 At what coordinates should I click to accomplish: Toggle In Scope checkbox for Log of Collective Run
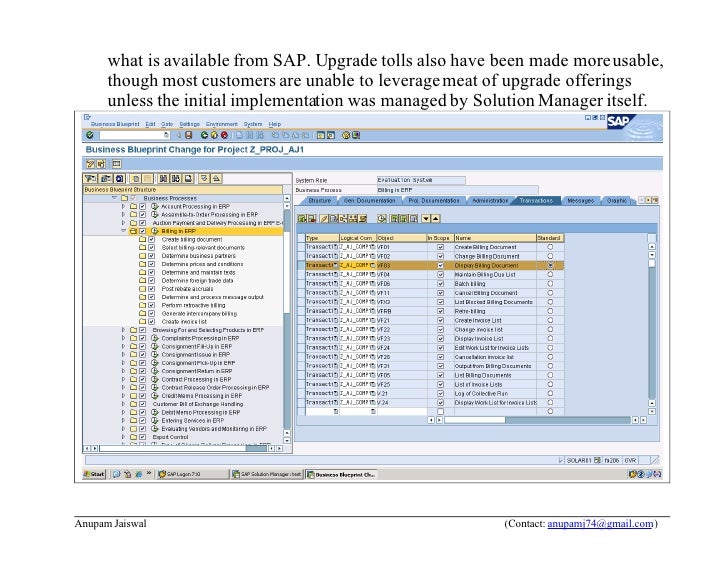441,393
